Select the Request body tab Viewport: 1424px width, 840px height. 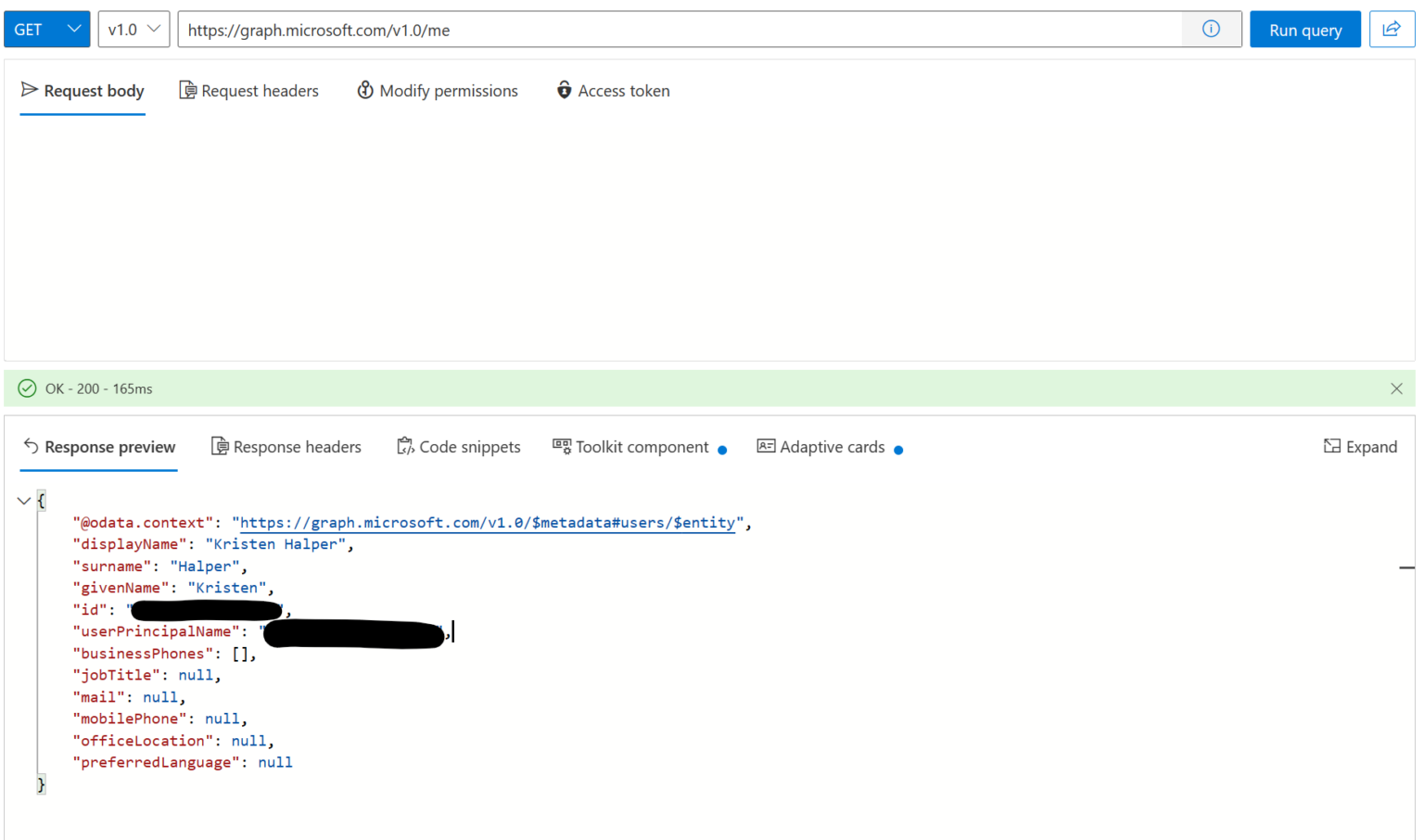pos(83,90)
